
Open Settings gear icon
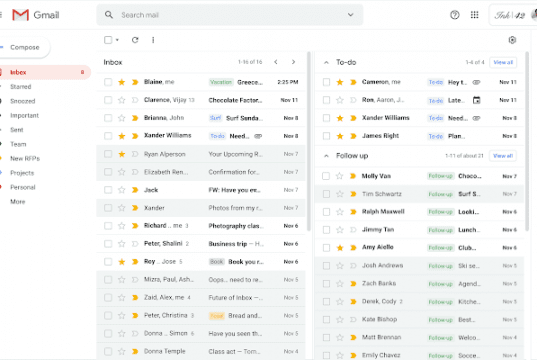pyautogui.click(x=512, y=40)
